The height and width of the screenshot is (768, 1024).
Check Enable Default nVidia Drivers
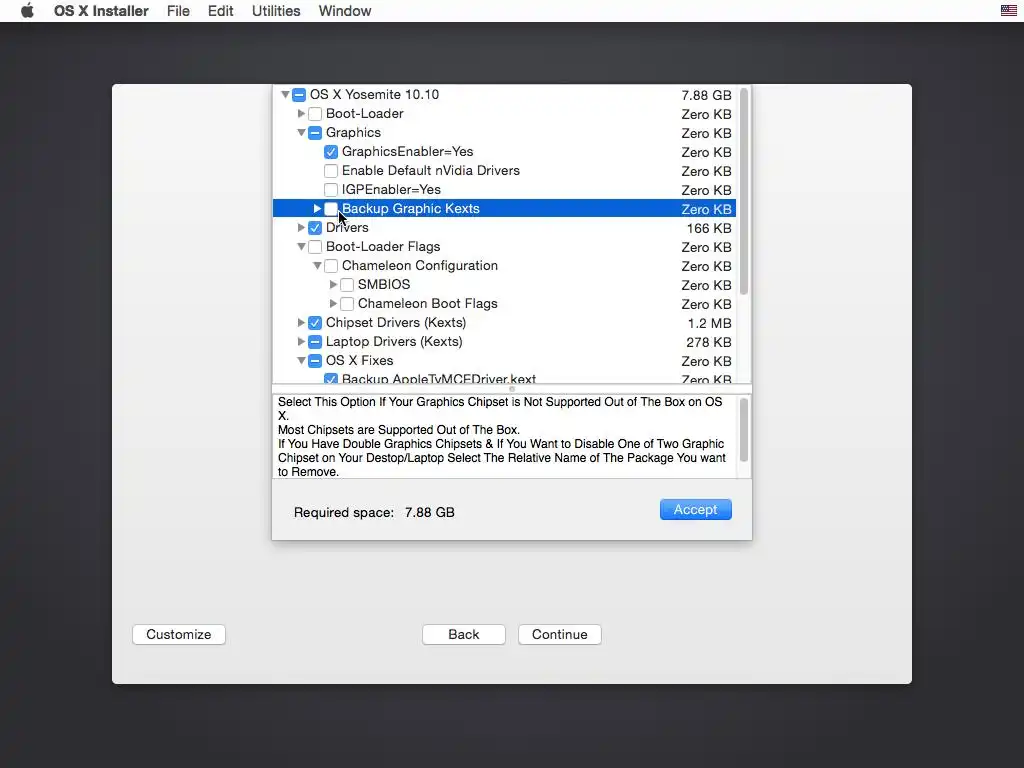point(331,170)
